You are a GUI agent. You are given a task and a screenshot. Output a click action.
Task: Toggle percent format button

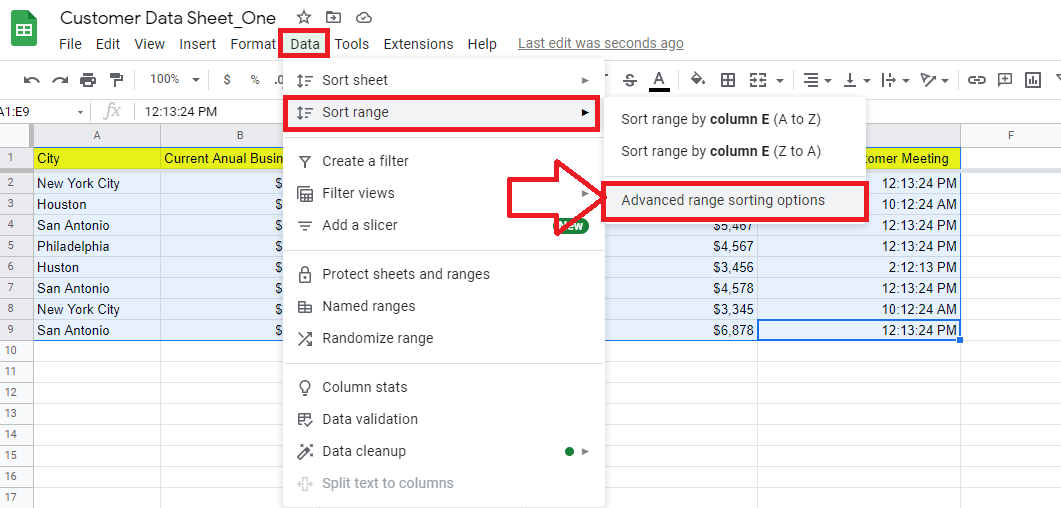point(255,80)
